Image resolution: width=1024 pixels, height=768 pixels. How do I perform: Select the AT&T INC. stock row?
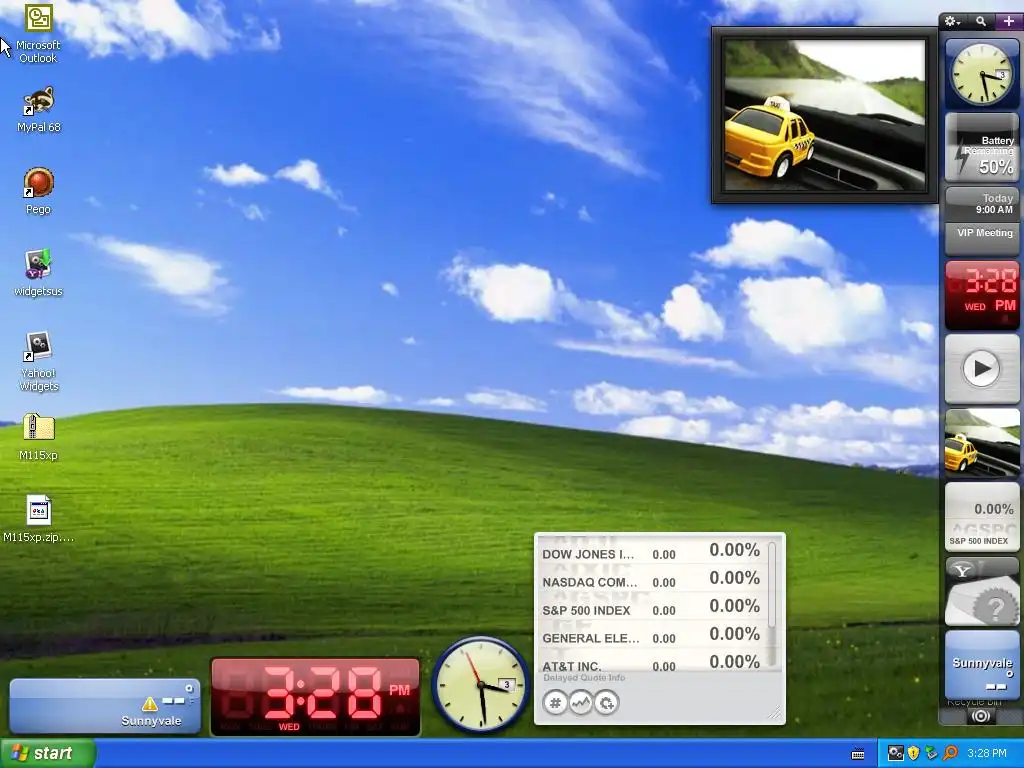(651, 664)
